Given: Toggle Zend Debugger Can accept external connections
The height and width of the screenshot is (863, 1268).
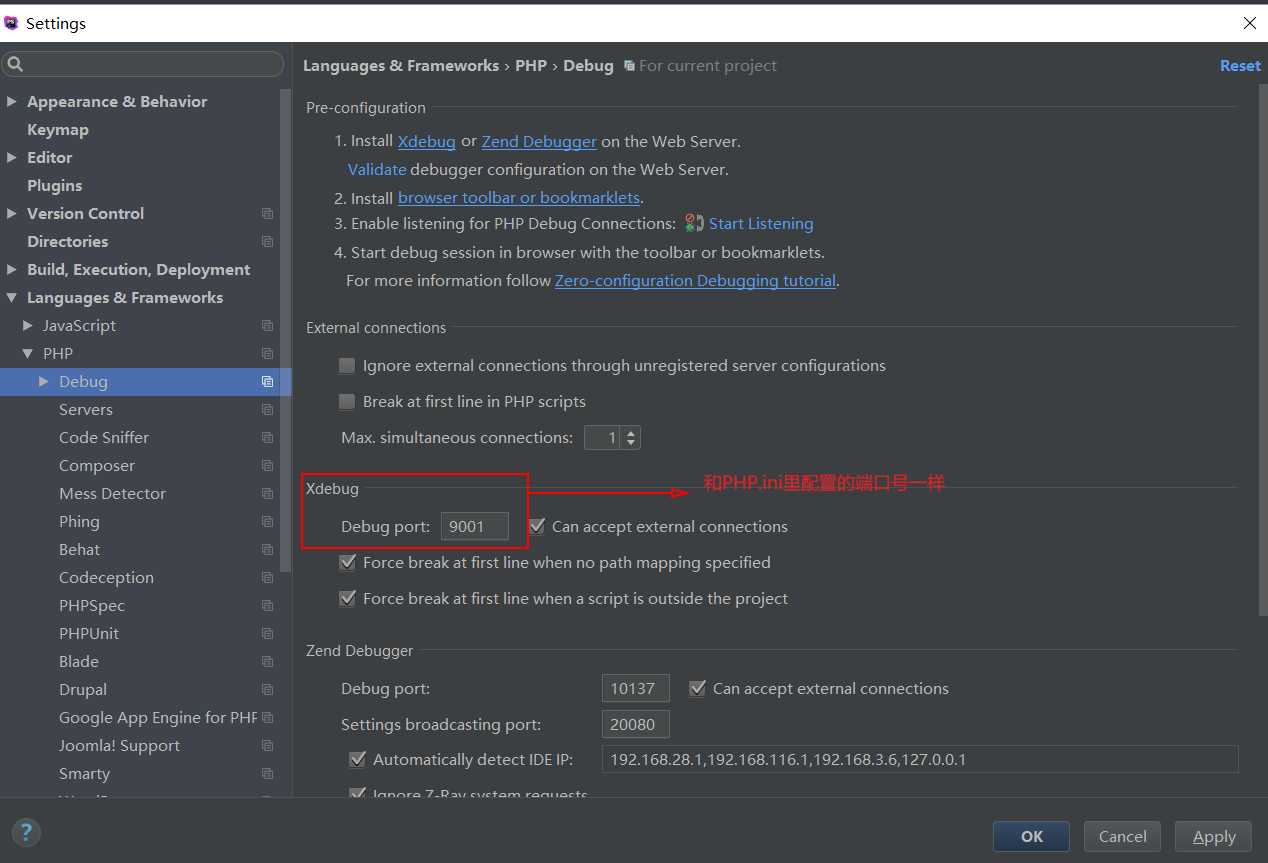Looking at the screenshot, I should pyautogui.click(x=698, y=688).
